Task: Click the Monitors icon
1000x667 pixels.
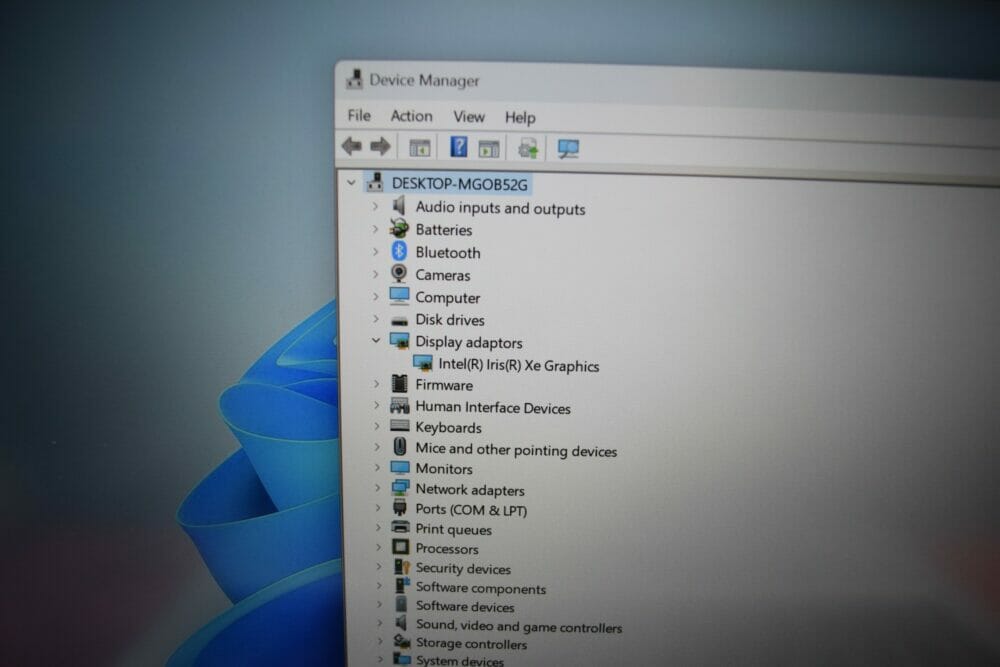Action: coord(400,468)
